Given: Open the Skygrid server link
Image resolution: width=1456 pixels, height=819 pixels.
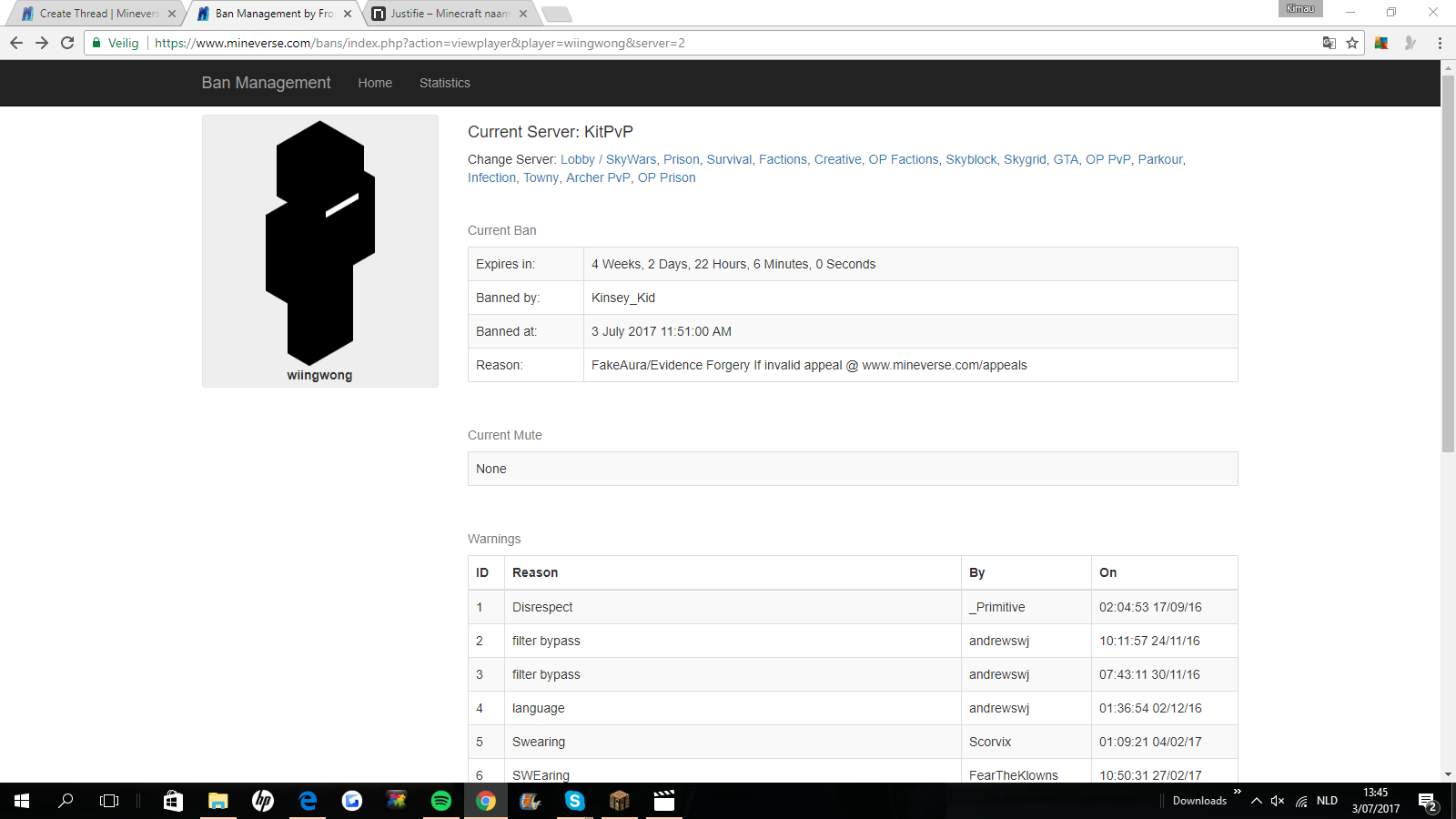Looking at the screenshot, I should pyautogui.click(x=1025, y=159).
